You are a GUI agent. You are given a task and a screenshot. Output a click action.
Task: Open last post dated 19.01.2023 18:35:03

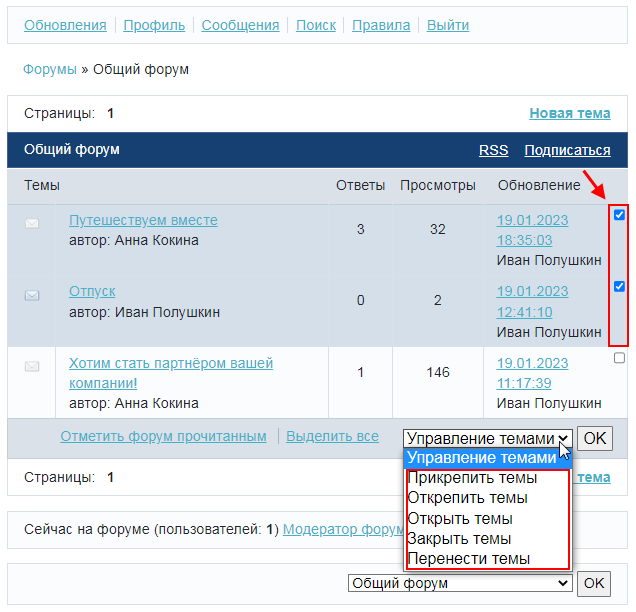pyautogui.click(x=532, y=230)
